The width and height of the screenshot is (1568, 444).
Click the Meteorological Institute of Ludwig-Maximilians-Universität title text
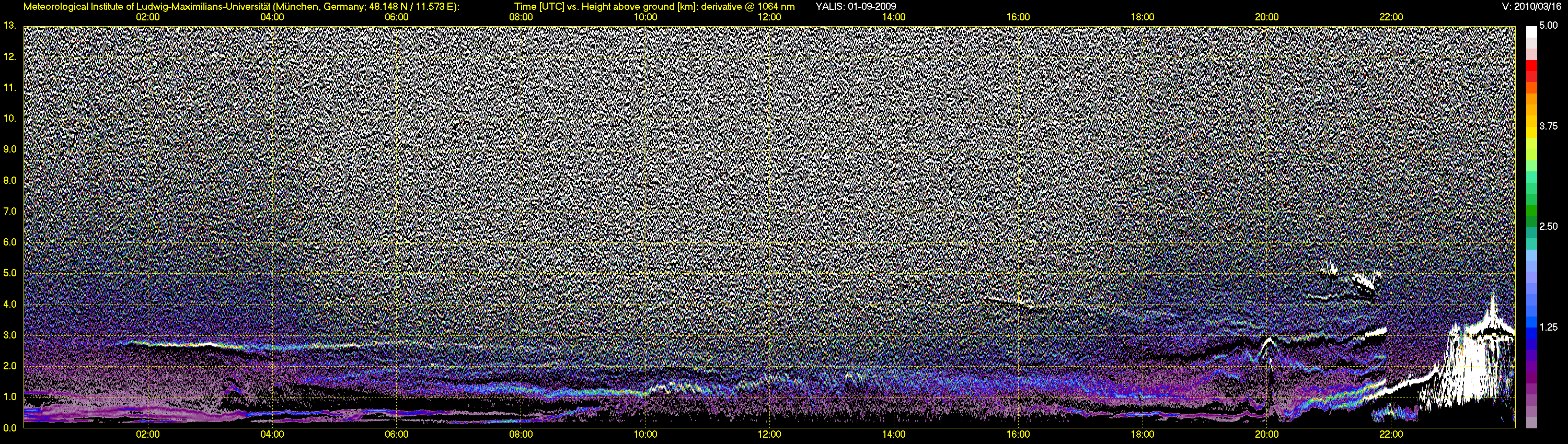pyautogui.click(x=241, y=7)
